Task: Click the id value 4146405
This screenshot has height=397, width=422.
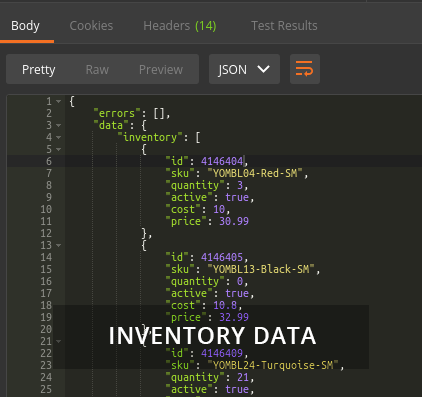Action: tap(222, 257)
